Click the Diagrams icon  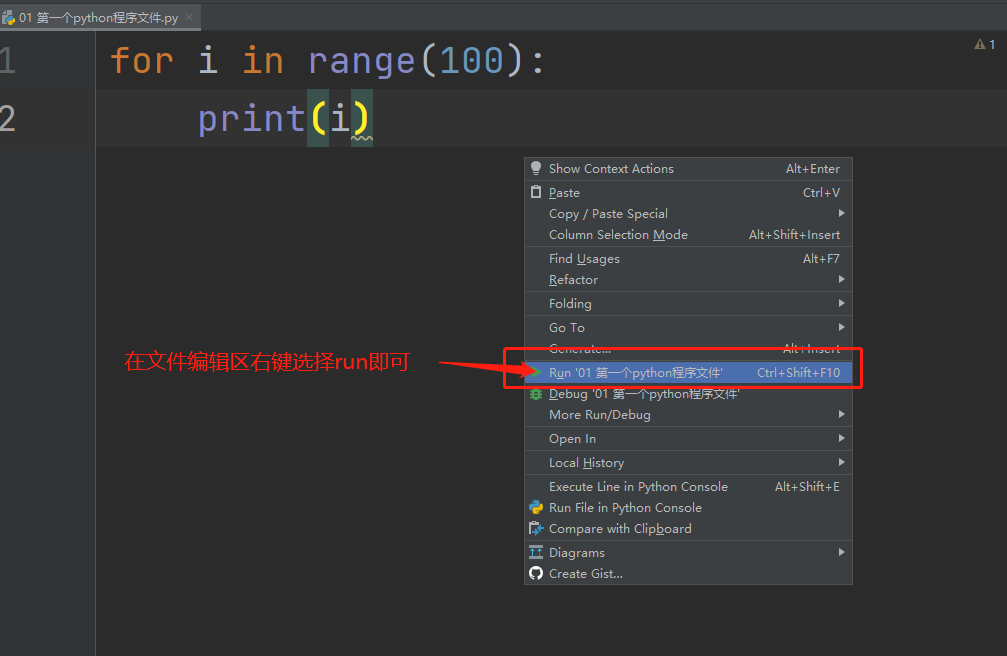536,552
